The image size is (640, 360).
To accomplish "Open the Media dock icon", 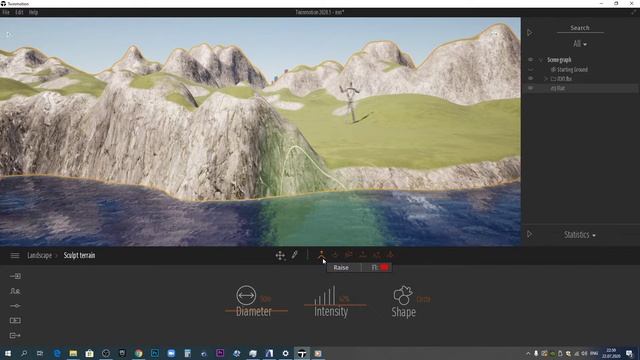I will coord(15,320).
